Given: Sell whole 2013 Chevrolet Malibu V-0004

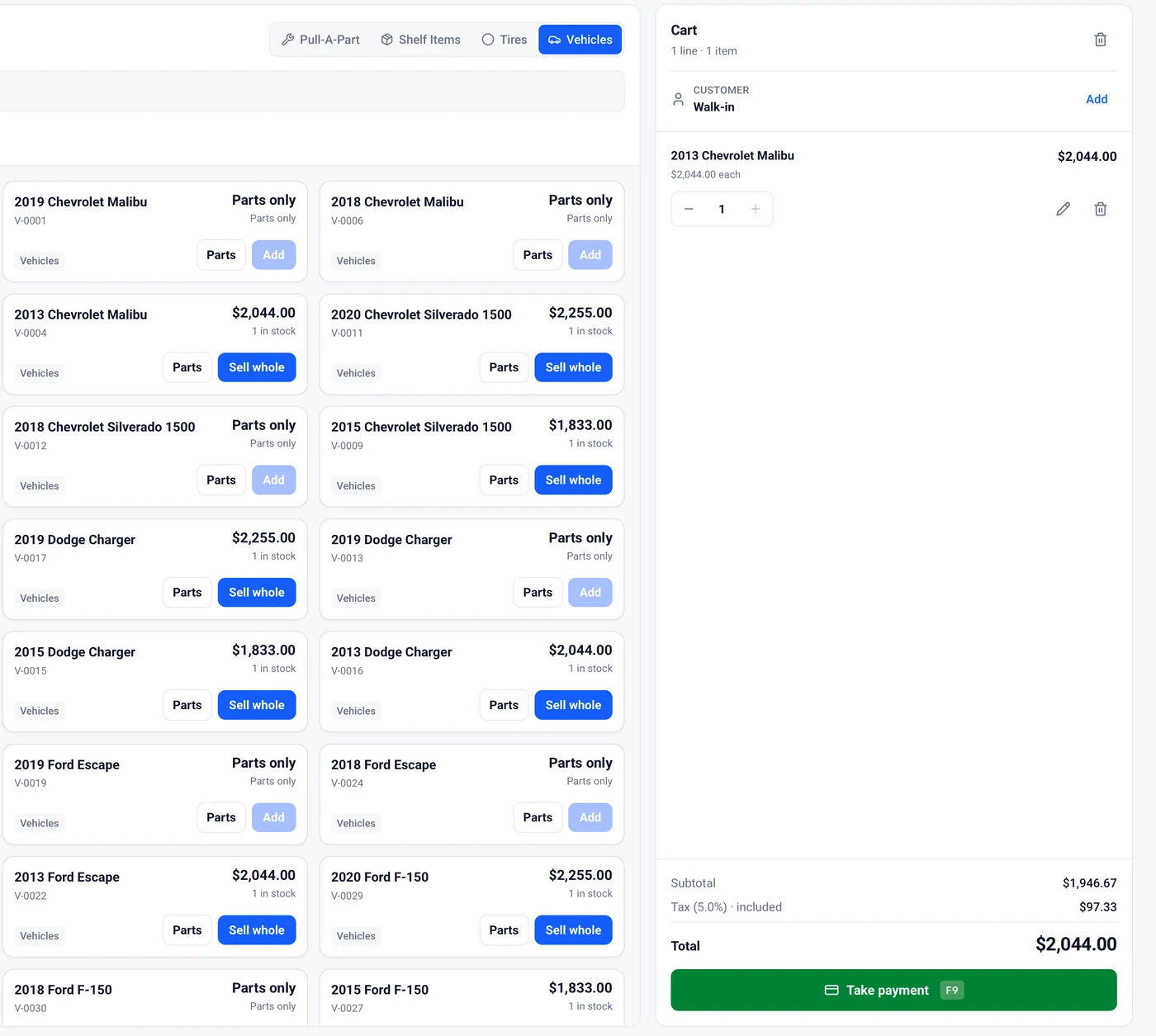Looking at the screenshot, I should coord(257,367).
